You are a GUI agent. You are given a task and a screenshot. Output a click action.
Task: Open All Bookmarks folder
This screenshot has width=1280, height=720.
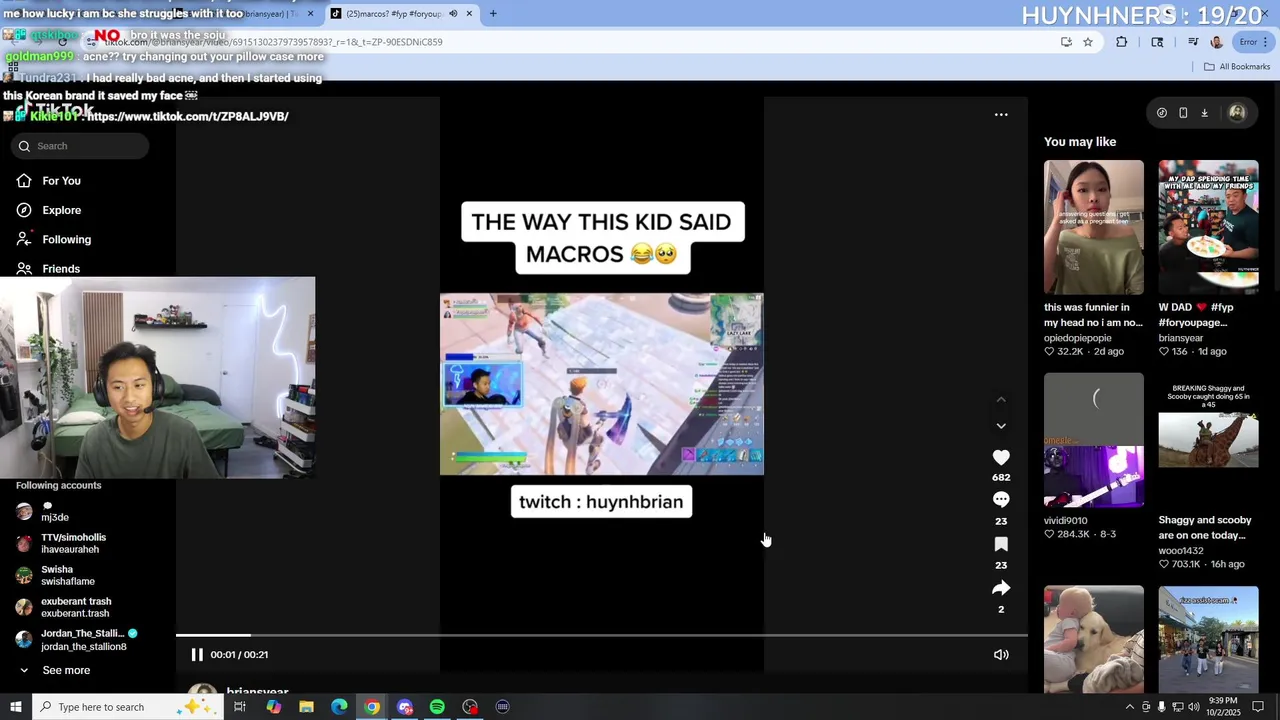(1237, 67)
